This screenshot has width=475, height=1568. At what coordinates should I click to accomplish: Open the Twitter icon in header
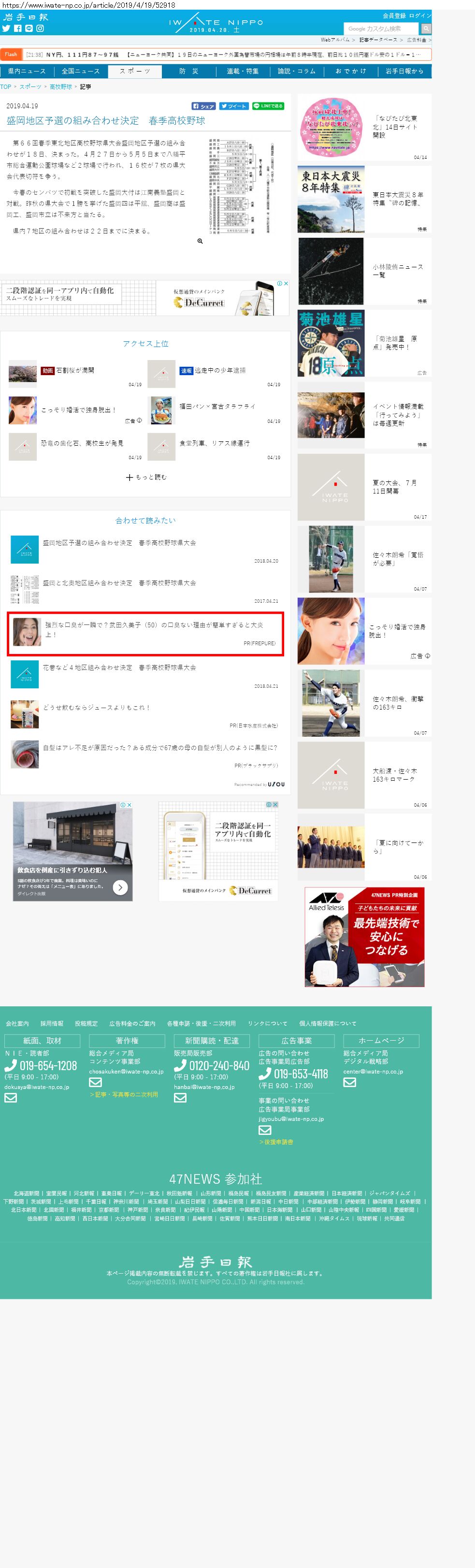[x=6, y=28]
